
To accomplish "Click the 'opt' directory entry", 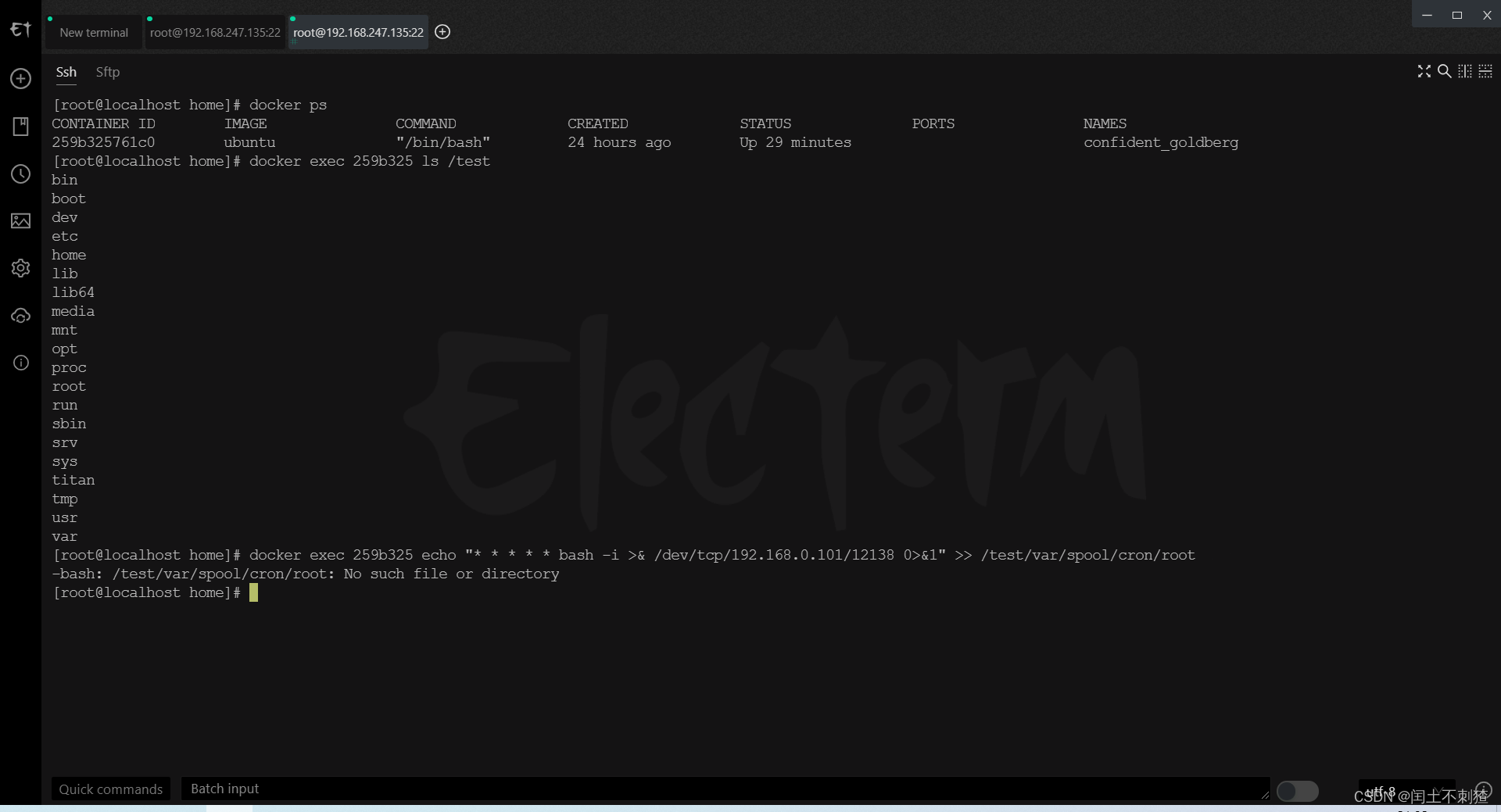I will pos(64,349).
